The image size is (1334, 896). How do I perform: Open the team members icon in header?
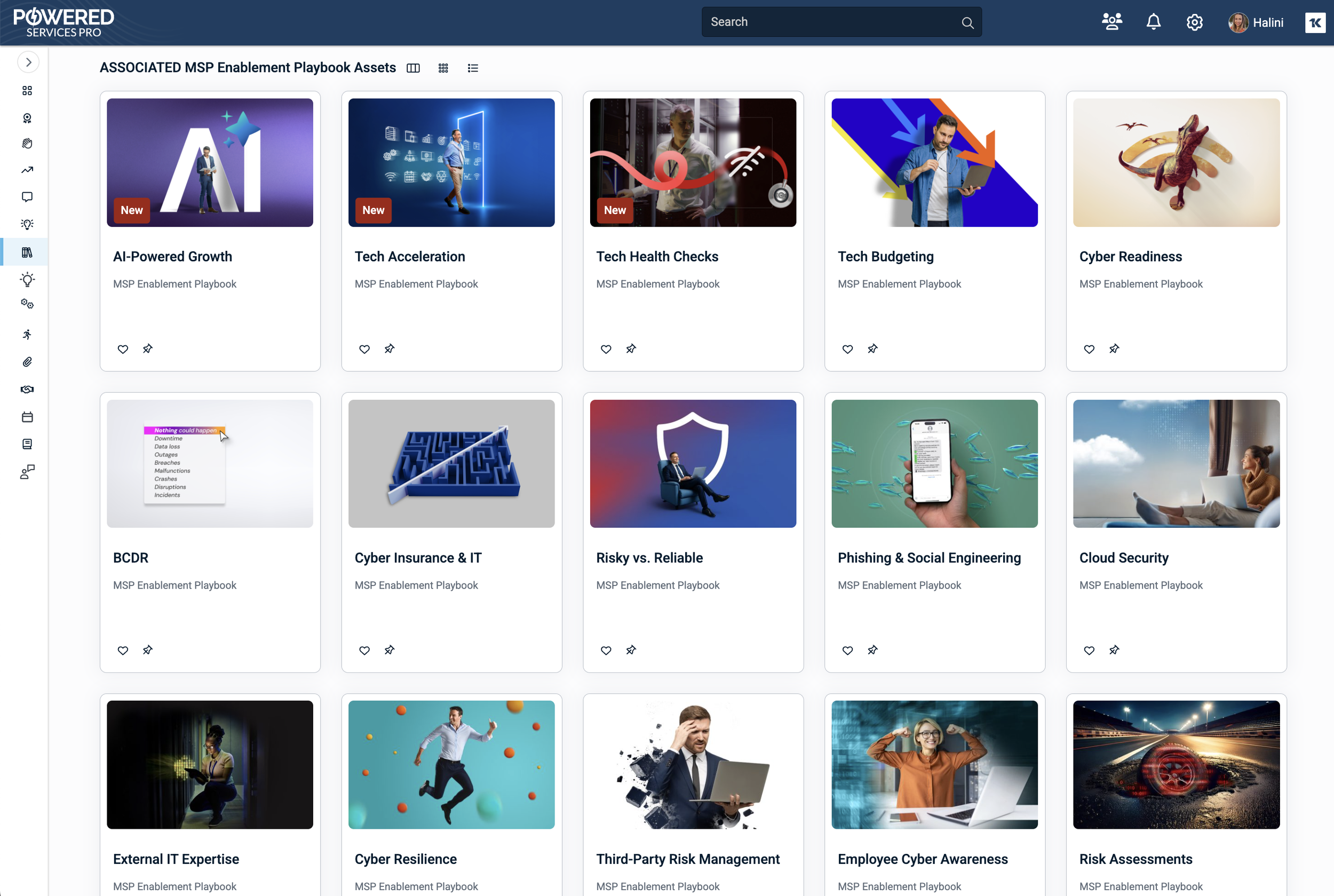tap(1111, 22)
